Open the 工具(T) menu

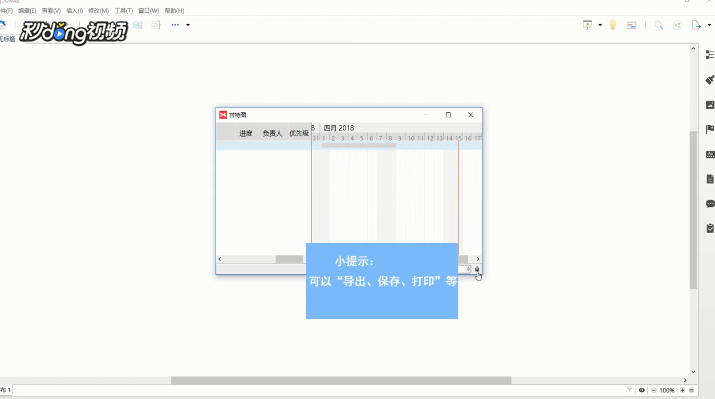point(124,10)
